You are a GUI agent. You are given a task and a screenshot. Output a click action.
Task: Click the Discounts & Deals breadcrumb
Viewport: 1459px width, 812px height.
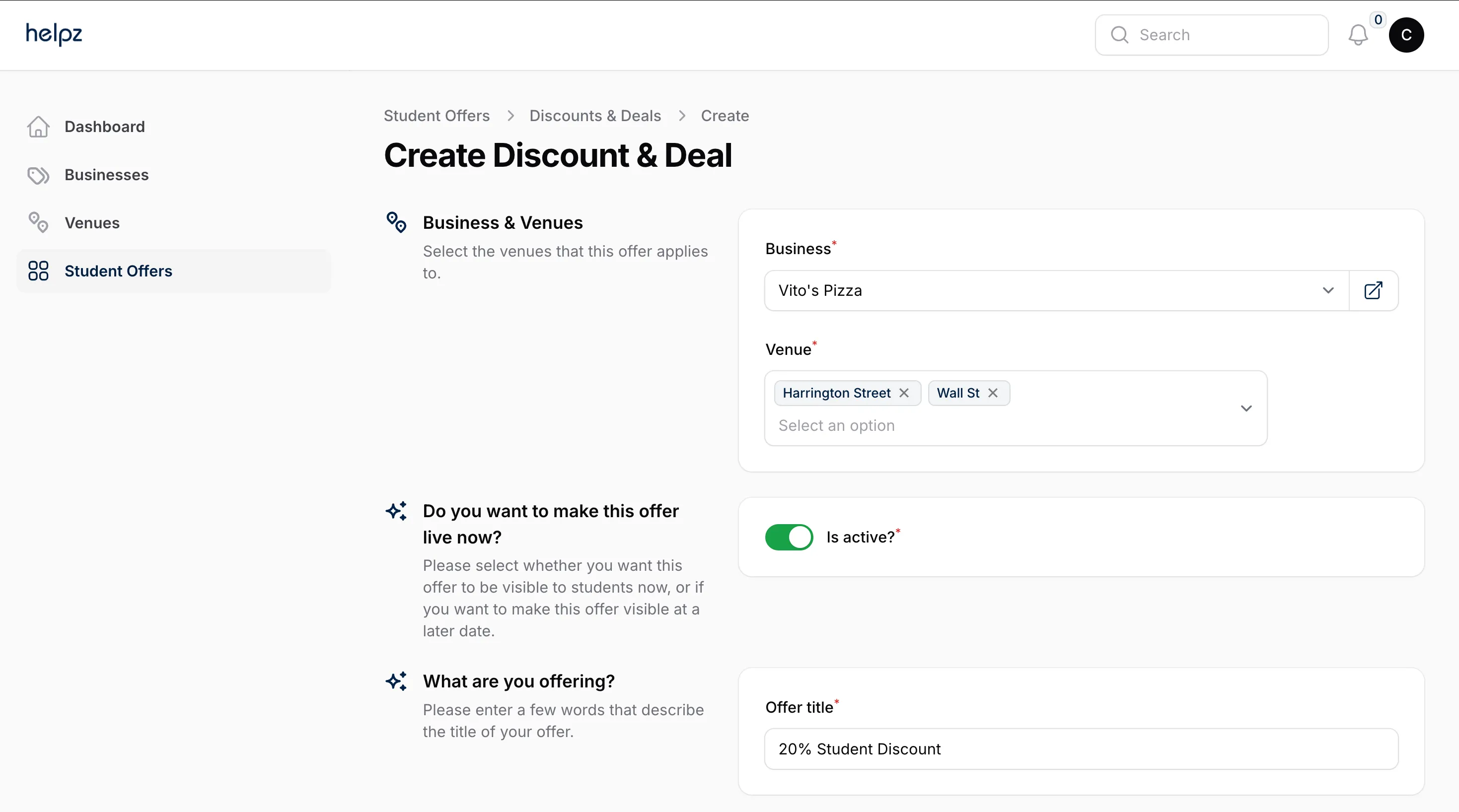click(x=595, y=116)
